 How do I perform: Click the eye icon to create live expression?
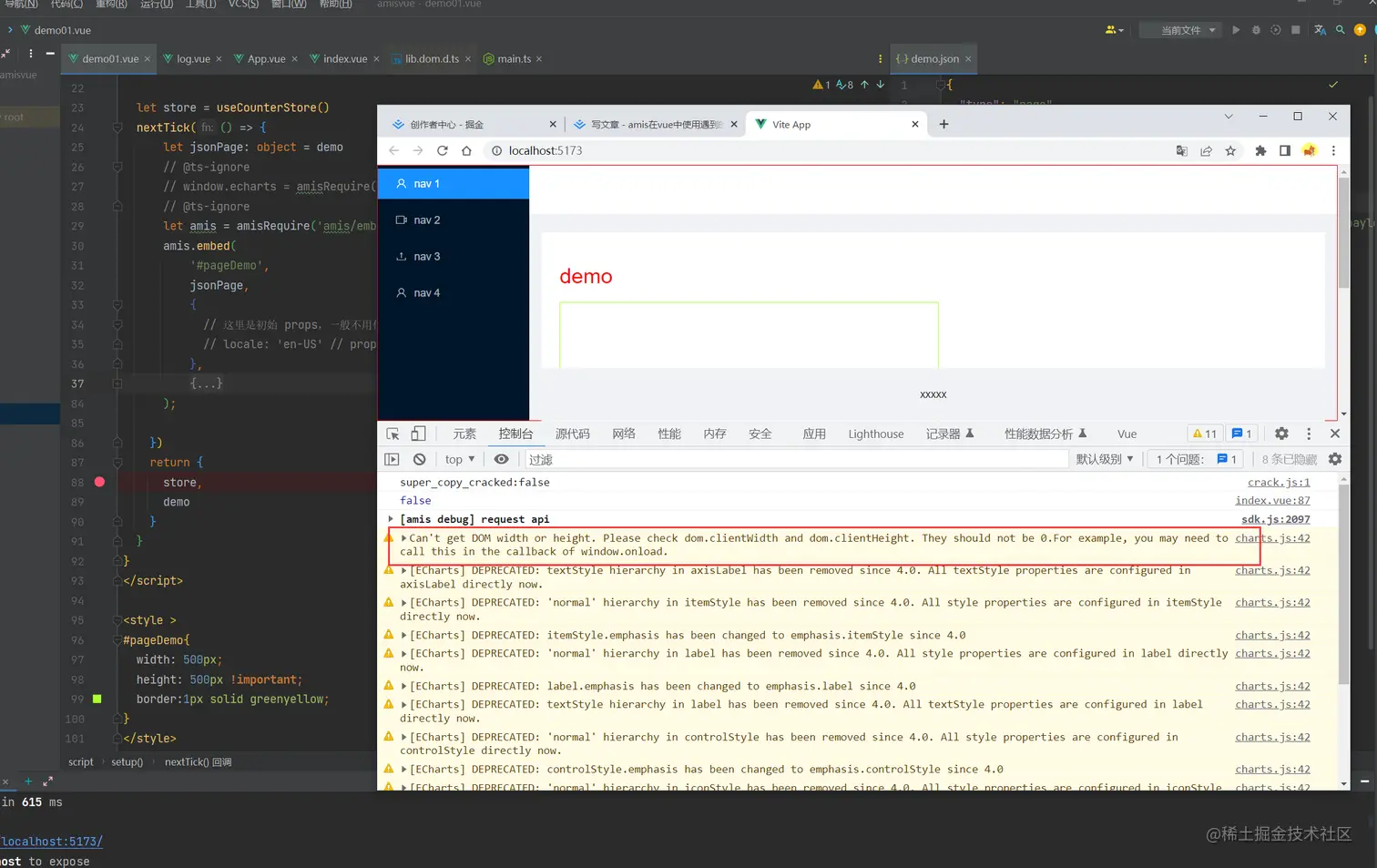click(x=501, y=460)
